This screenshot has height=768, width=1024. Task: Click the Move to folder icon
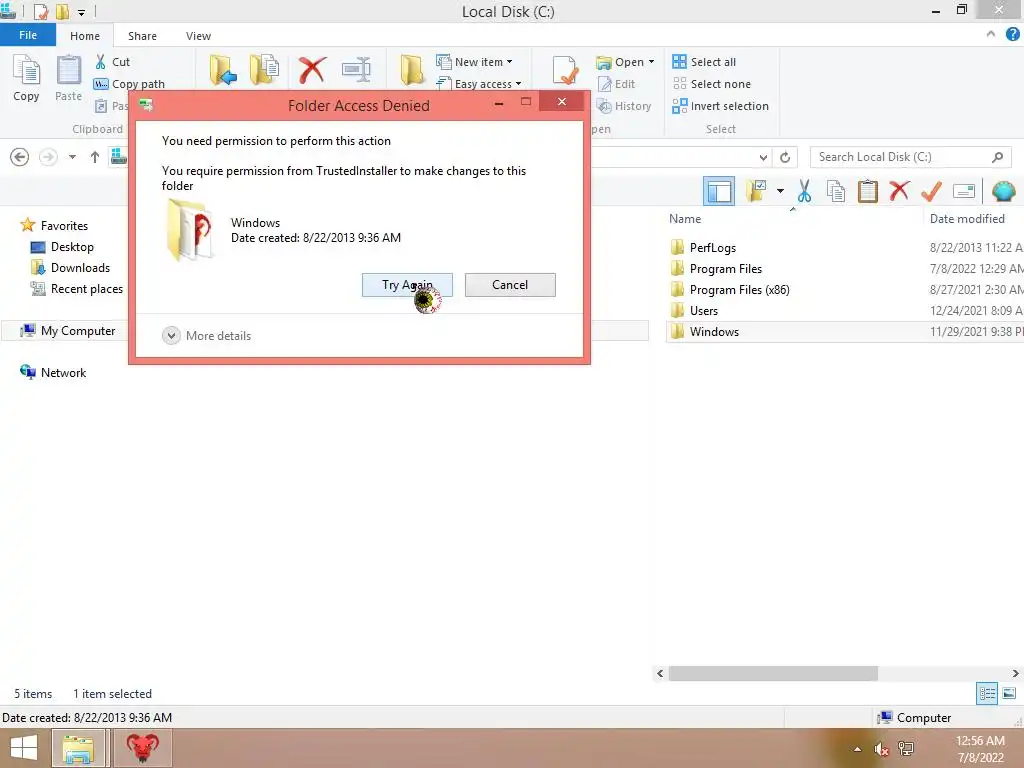click(x=223, y=70)
